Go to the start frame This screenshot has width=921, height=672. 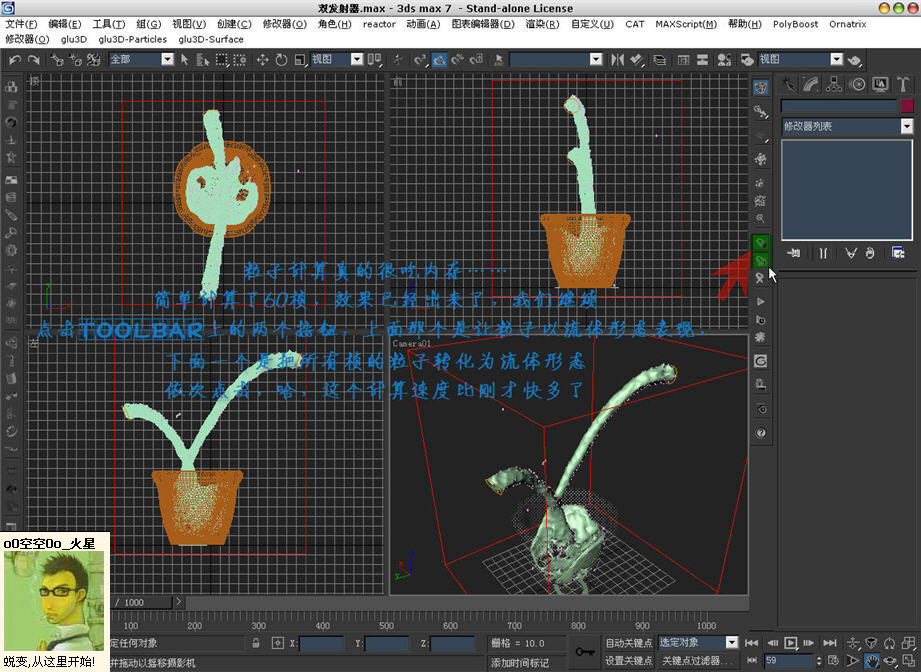pos(751,643)
